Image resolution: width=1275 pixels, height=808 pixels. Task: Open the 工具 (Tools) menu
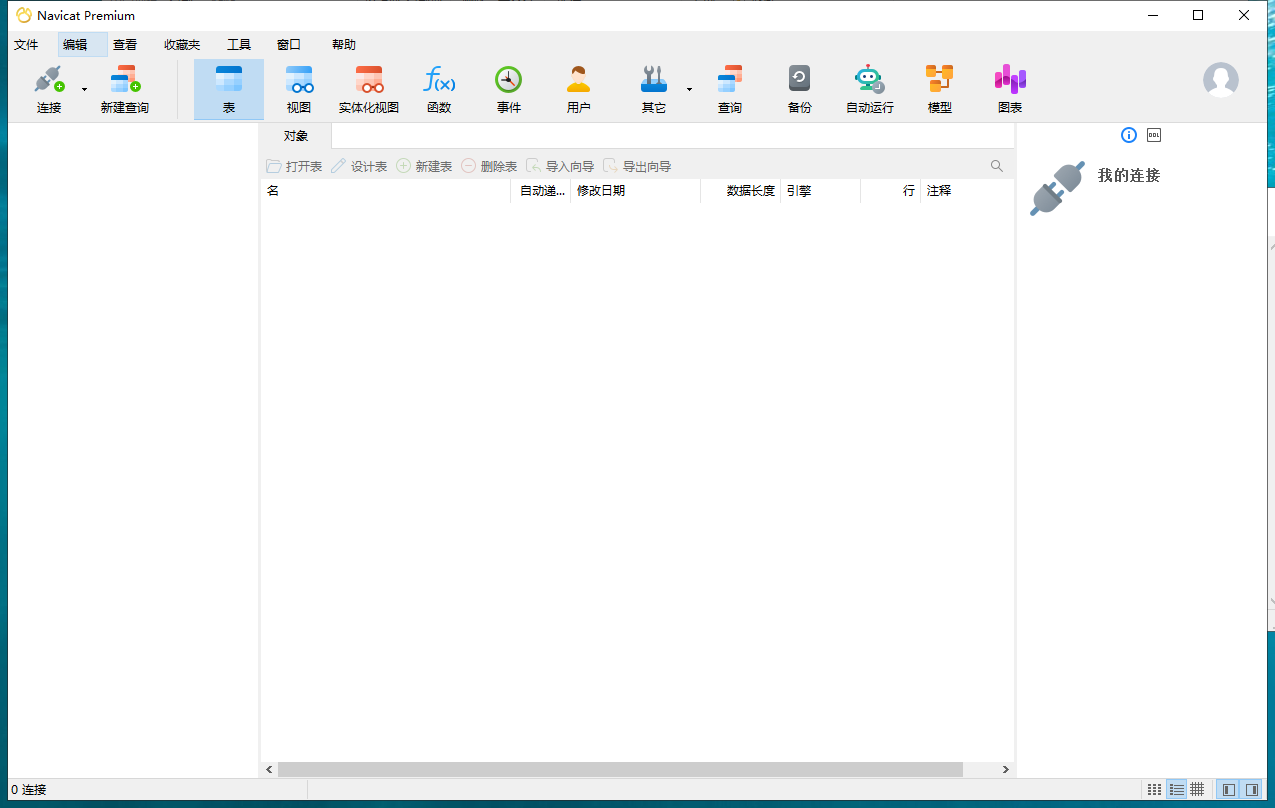[239, 45]
